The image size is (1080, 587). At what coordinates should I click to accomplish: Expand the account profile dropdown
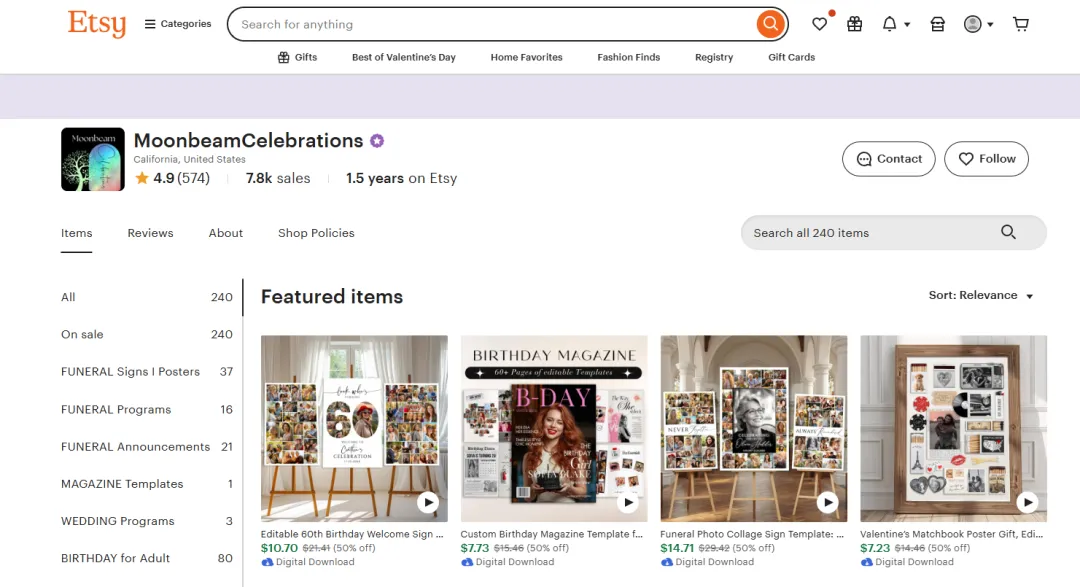coord(978,24)
